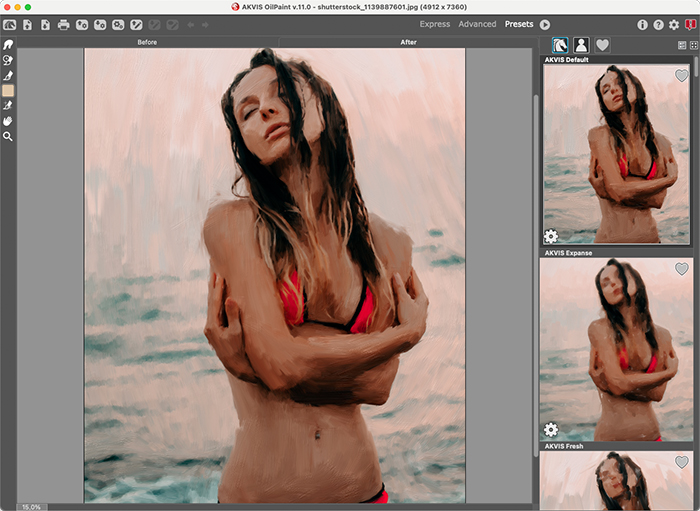
Task: Show user presets person icon
Action: coord(581,45)
